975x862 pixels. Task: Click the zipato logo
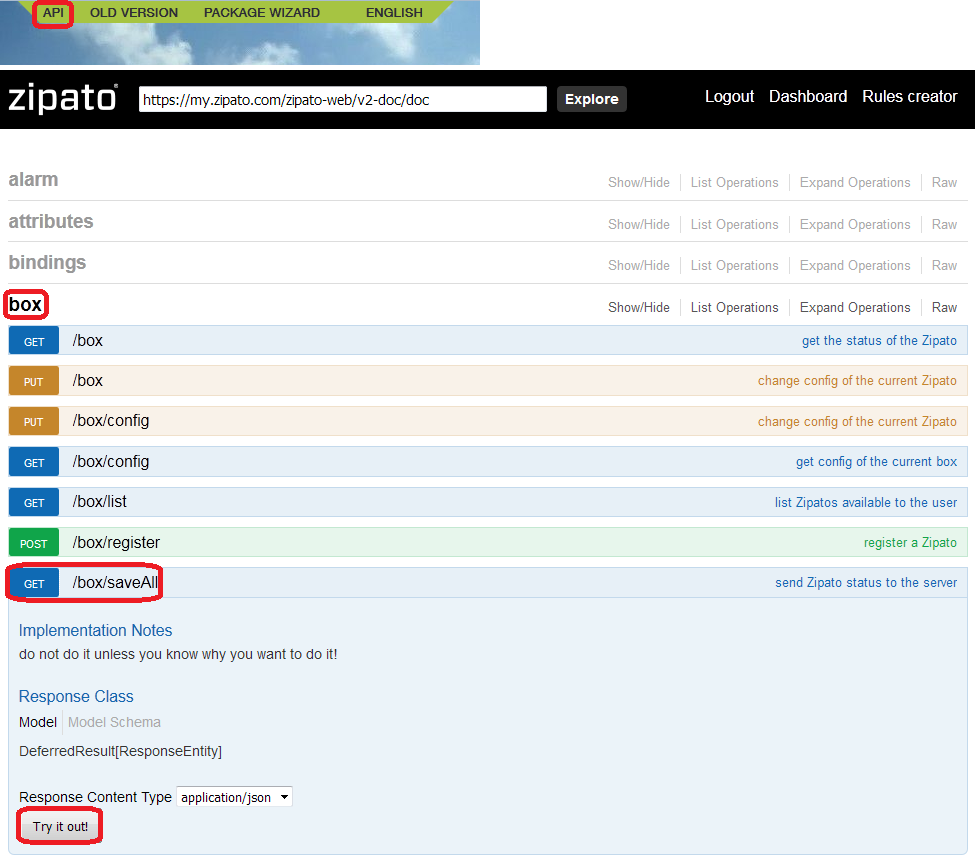(x=62, y=98)
